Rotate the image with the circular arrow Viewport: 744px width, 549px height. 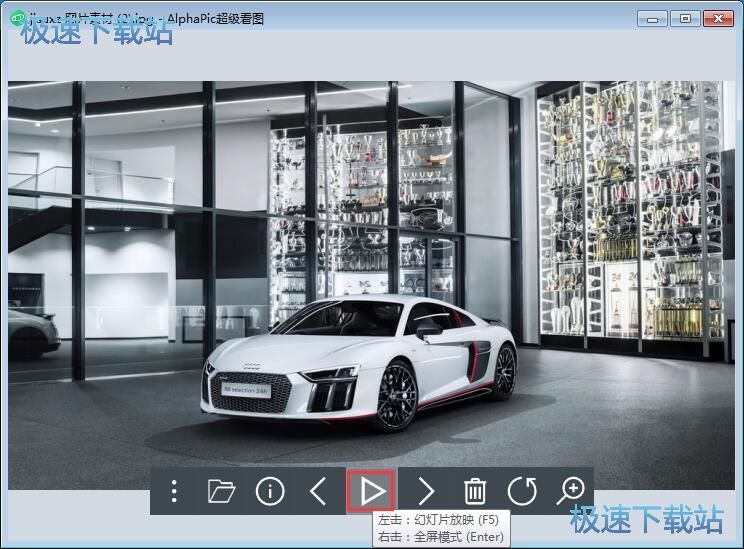click(x=522, y=491)
